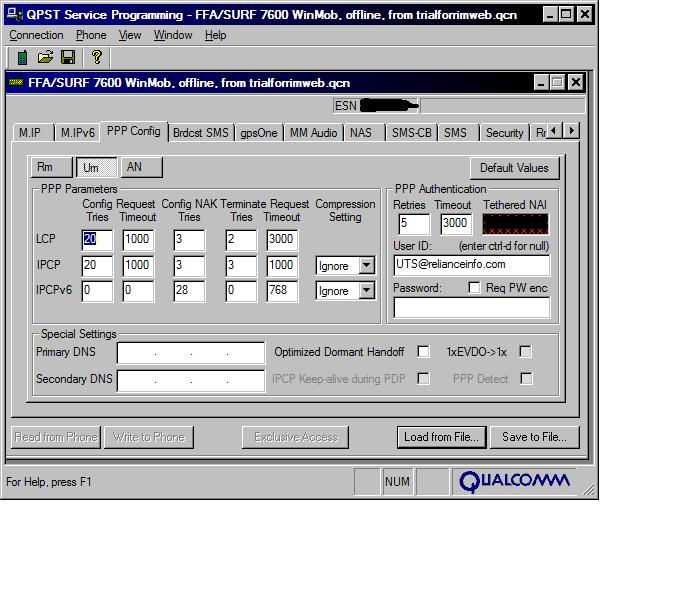
Task: Select the Um toggle button
Action: coord(97,167)
